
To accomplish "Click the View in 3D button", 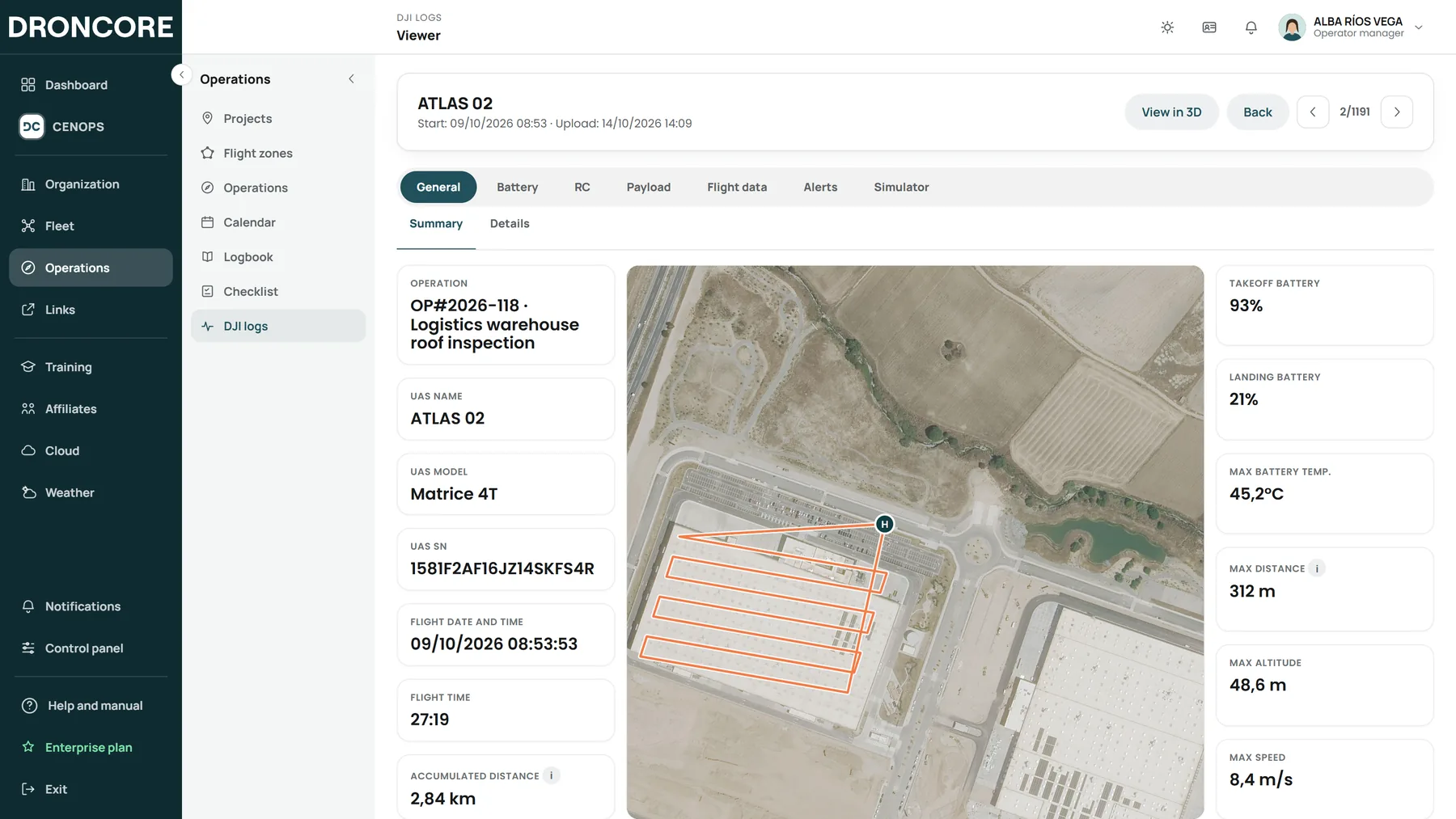I will tap(1171, 112).
